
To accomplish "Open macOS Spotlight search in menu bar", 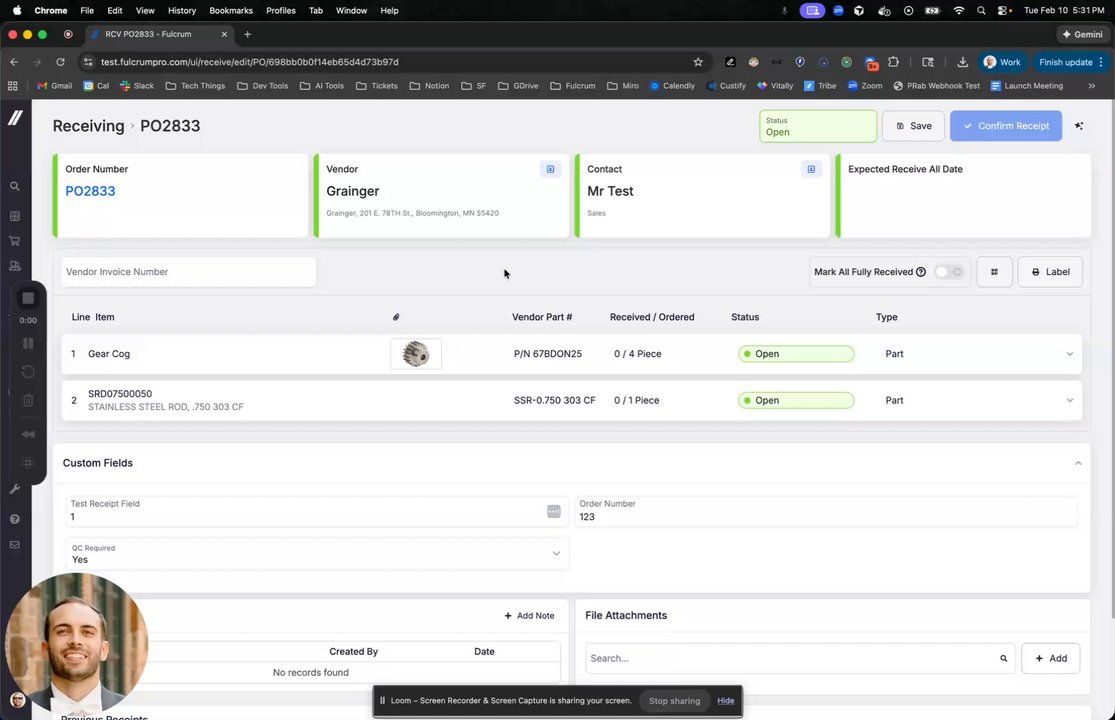I will pos(981,11).
